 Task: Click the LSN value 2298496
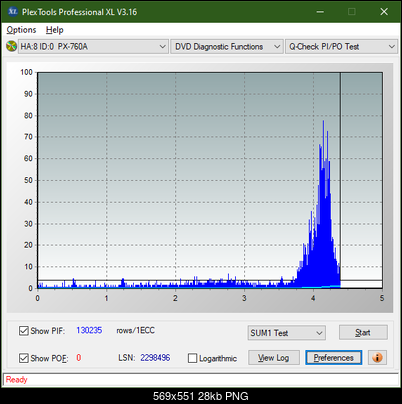pyautogui.click(x=155, y=358)
